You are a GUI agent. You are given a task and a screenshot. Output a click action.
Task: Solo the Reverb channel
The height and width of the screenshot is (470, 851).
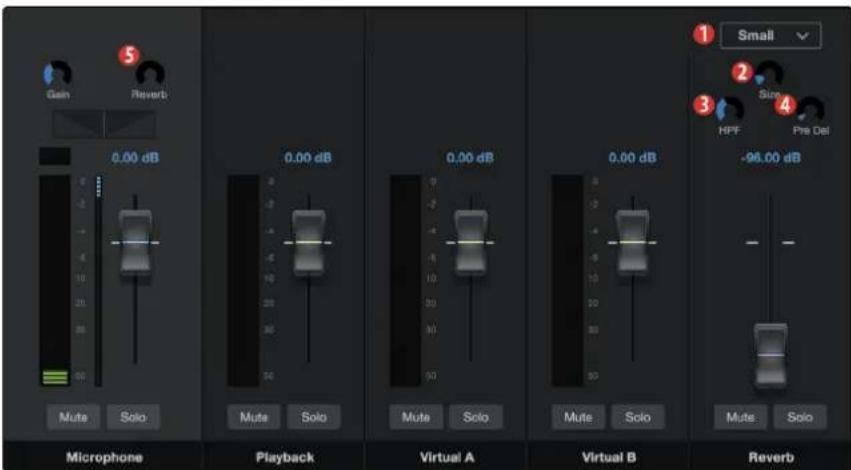coord(800,417)
